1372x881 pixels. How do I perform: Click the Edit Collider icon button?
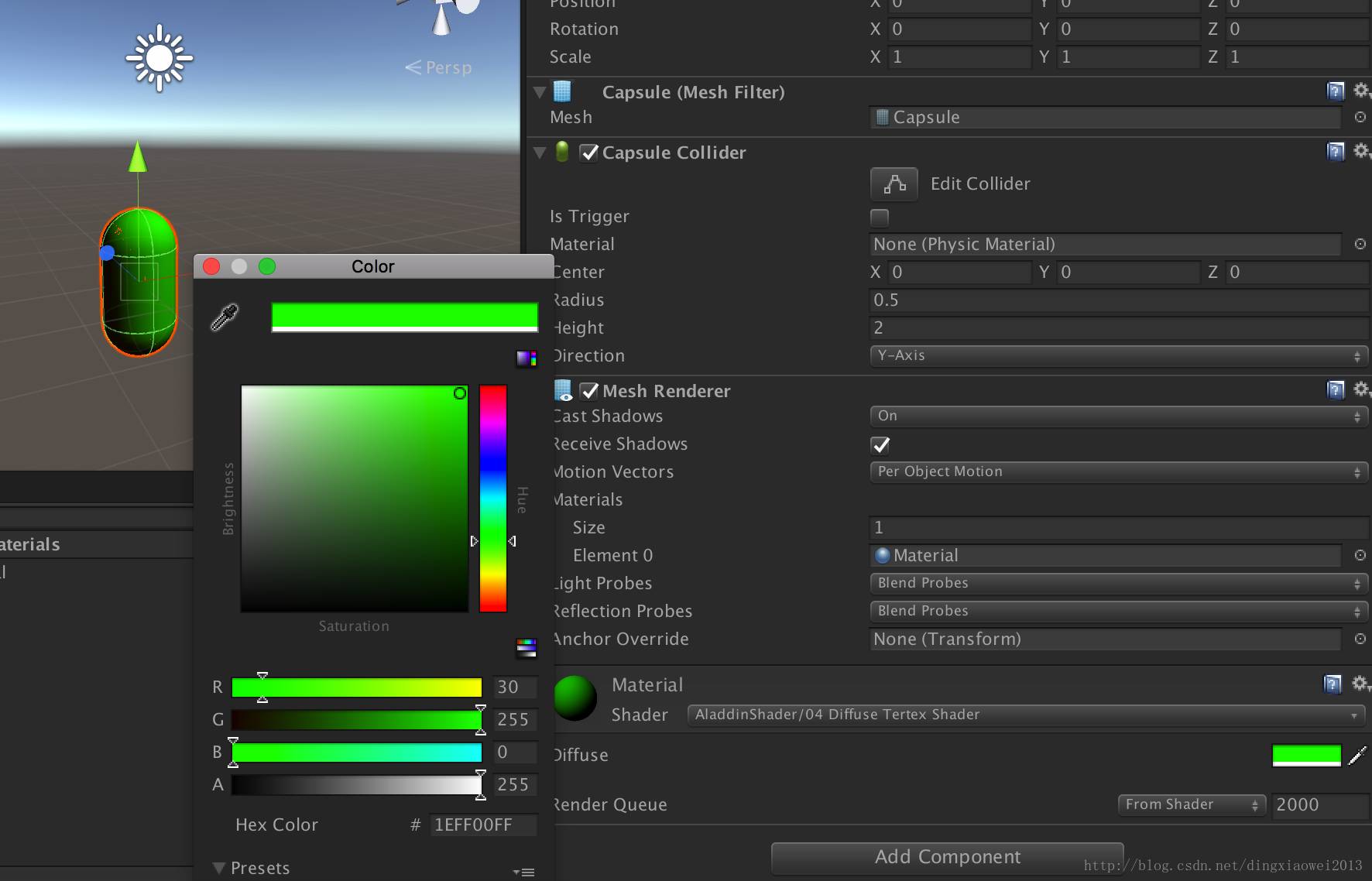pyautogui.click(x=894, y=184)
